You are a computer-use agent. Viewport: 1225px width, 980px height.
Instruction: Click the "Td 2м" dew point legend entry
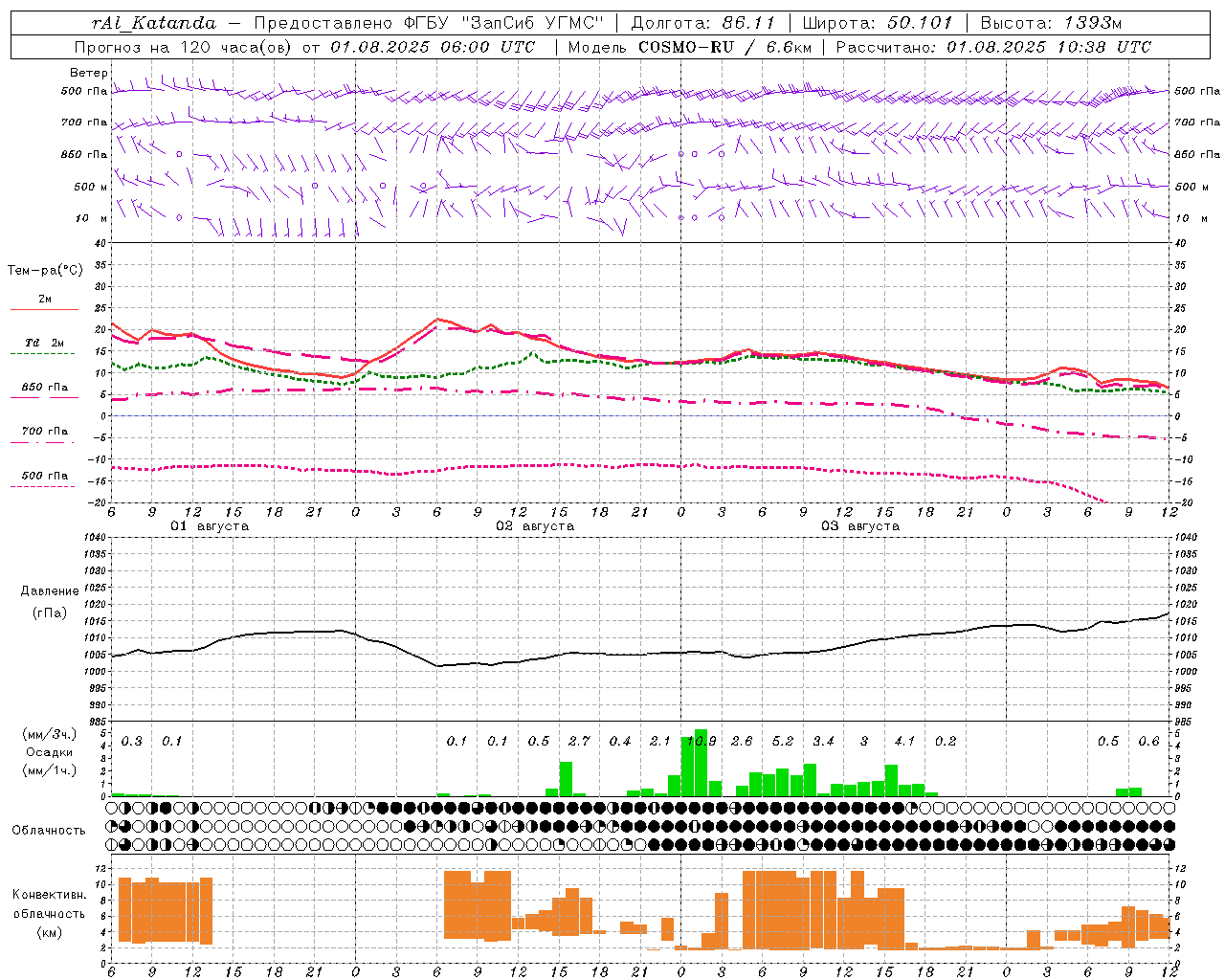(44, 343)
